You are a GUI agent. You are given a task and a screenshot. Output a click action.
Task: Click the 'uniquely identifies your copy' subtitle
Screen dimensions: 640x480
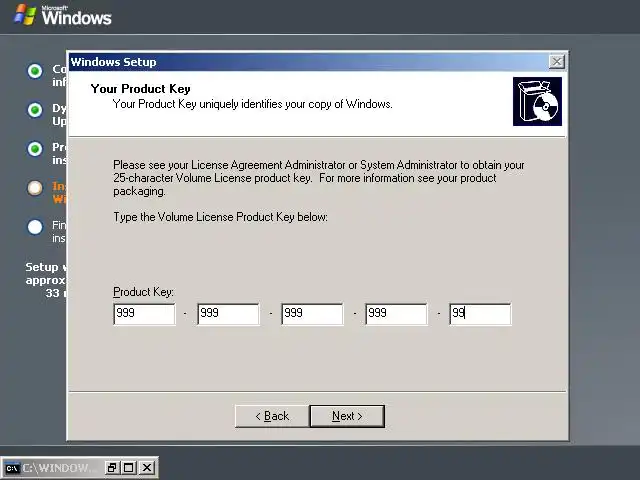(252, 104)
